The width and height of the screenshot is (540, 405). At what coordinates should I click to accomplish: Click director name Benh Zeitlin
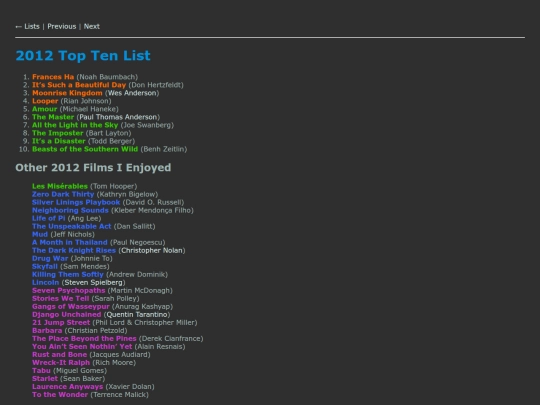(x=164, y=149)
